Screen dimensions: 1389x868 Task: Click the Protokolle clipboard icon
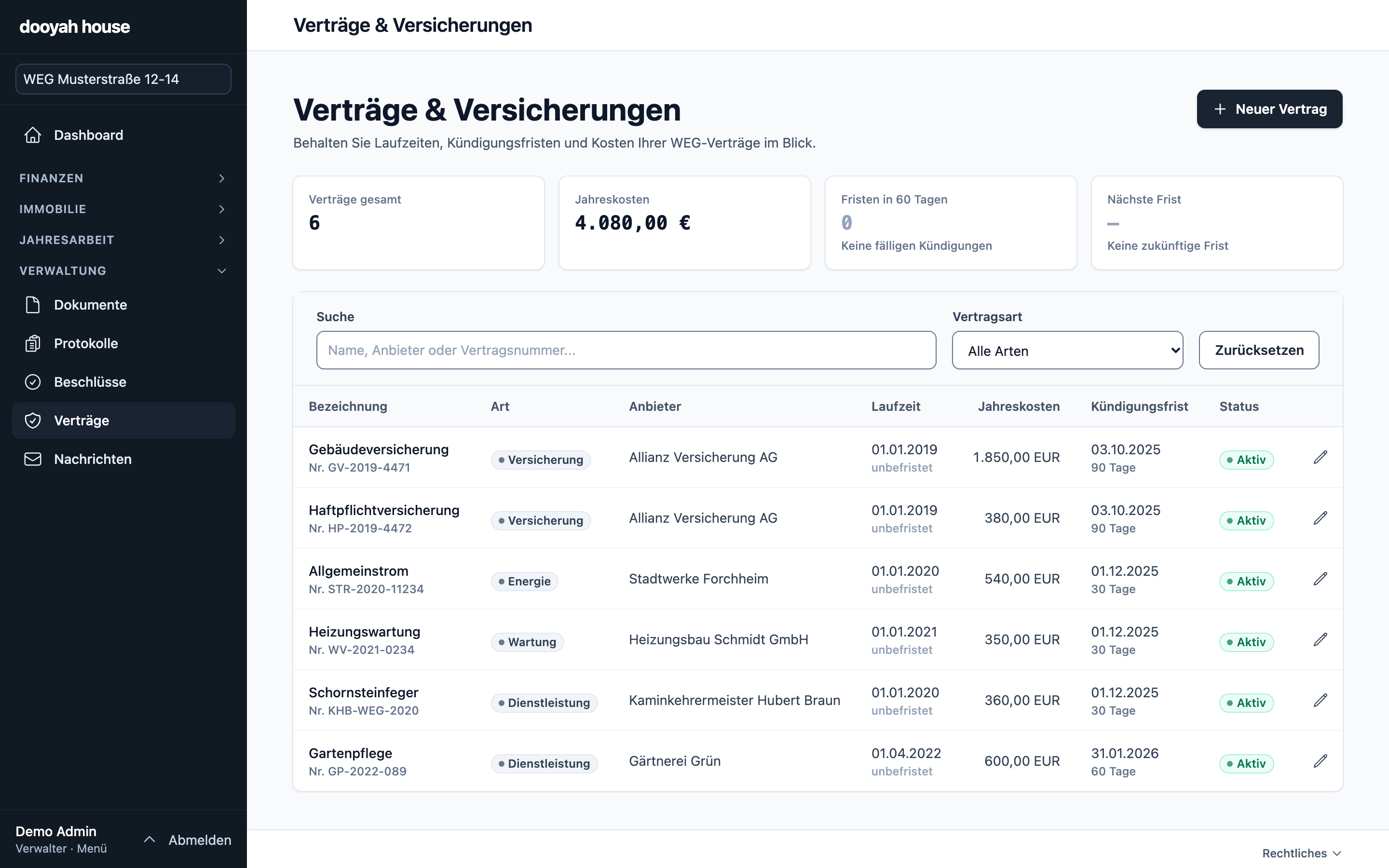click(33, 343)
